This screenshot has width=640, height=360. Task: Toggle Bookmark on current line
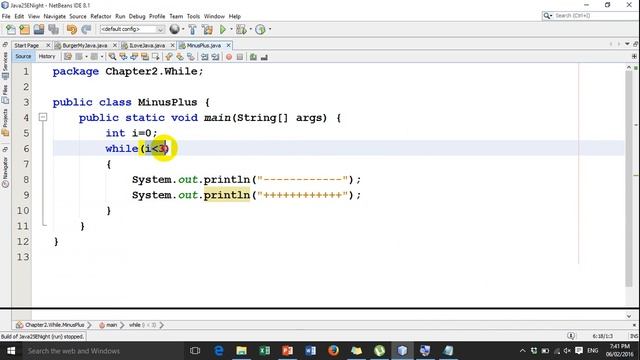tap(191, 57)
